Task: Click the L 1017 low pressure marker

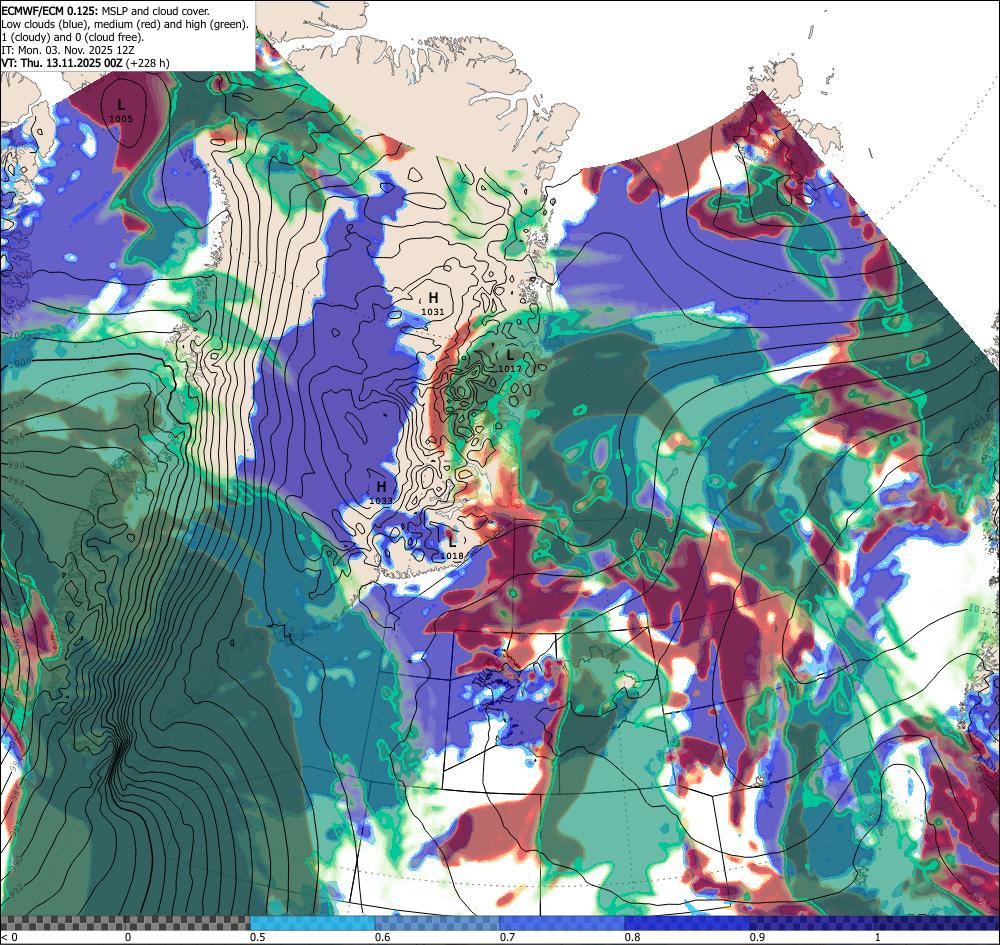Action: tap(510, 360)
